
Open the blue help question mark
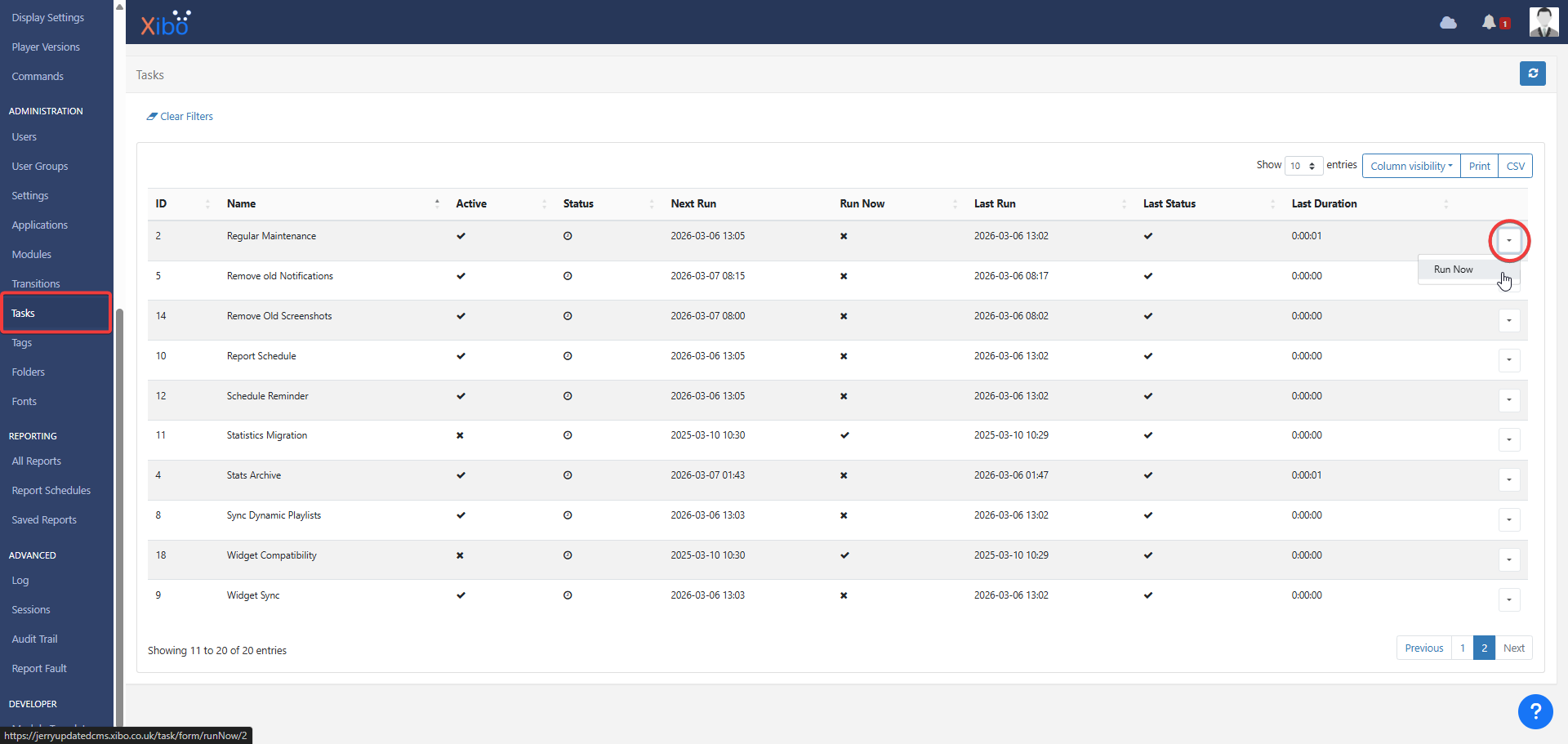coord(1535,711)
